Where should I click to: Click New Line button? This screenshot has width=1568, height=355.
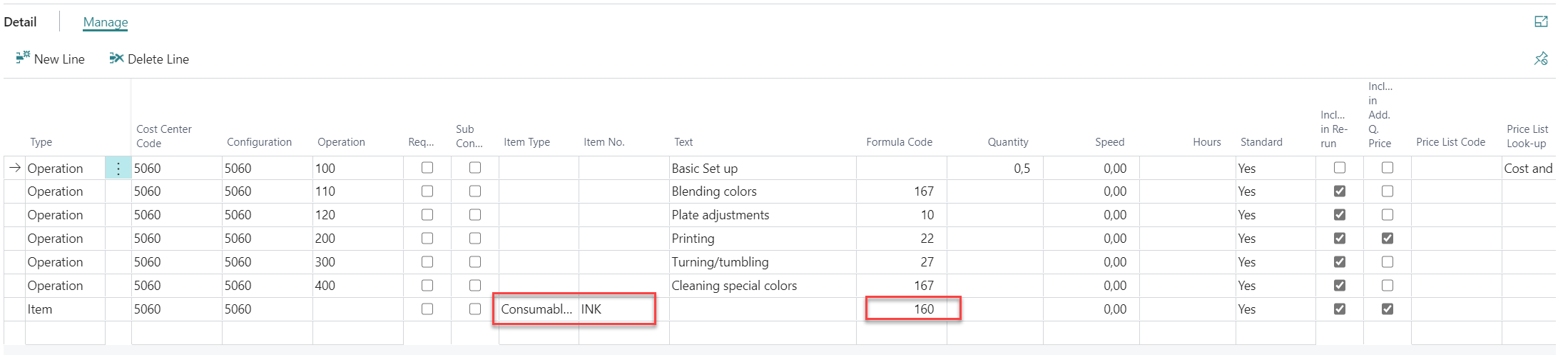(50, 59)
